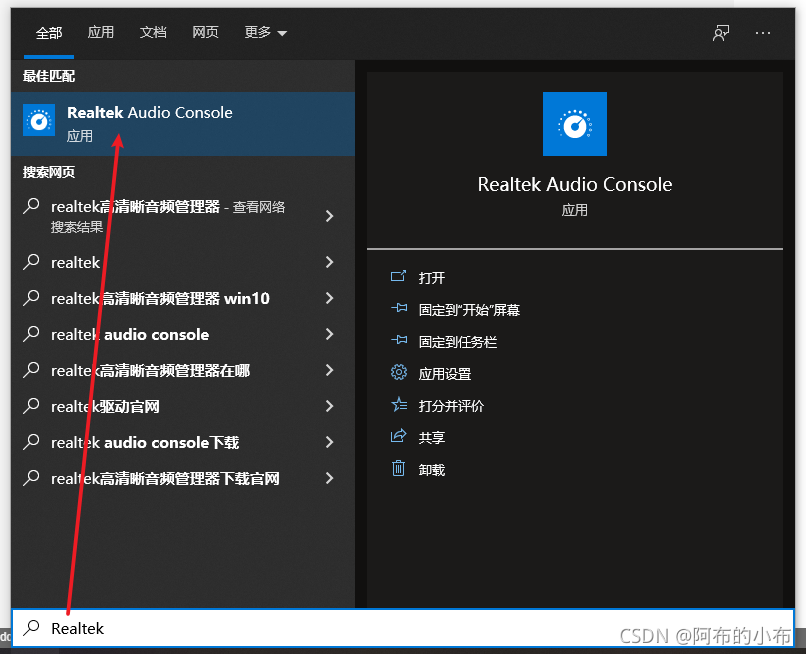Expand arrow for realtek高清晰音频管理器下载官网
The height and width of the screenshot is (654, 806).
329,478
